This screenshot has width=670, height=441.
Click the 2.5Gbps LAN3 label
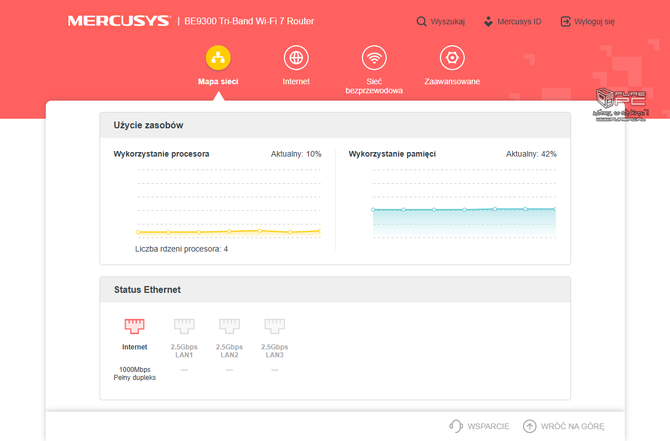tap(275, 351)
